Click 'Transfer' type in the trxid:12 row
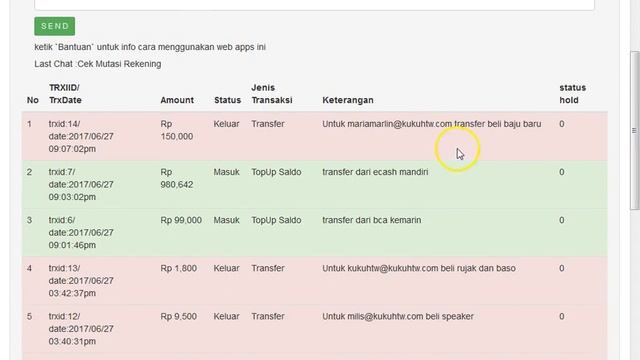Screen dimensions: 640x360 coord(268,316)
